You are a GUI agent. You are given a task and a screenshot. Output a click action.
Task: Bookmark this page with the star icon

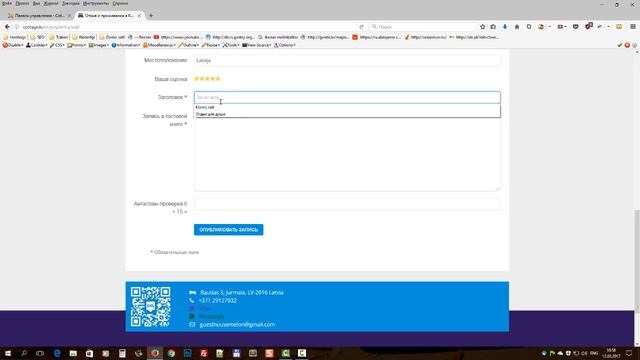482,27
